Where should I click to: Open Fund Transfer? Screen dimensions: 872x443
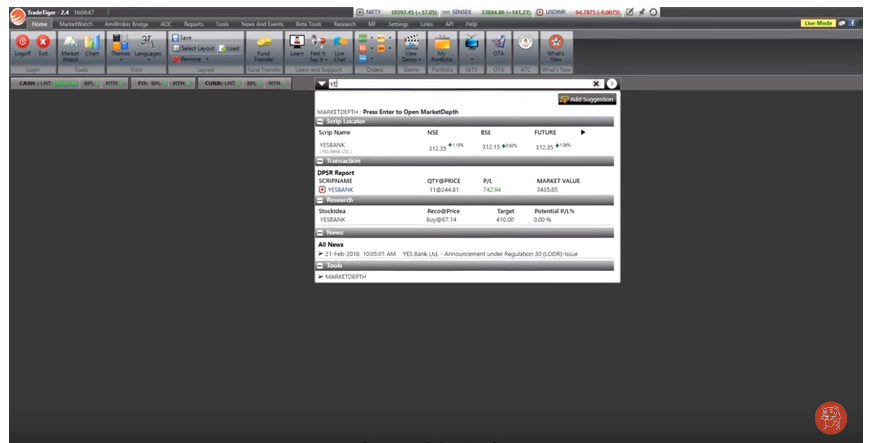(x=264, y=48)
